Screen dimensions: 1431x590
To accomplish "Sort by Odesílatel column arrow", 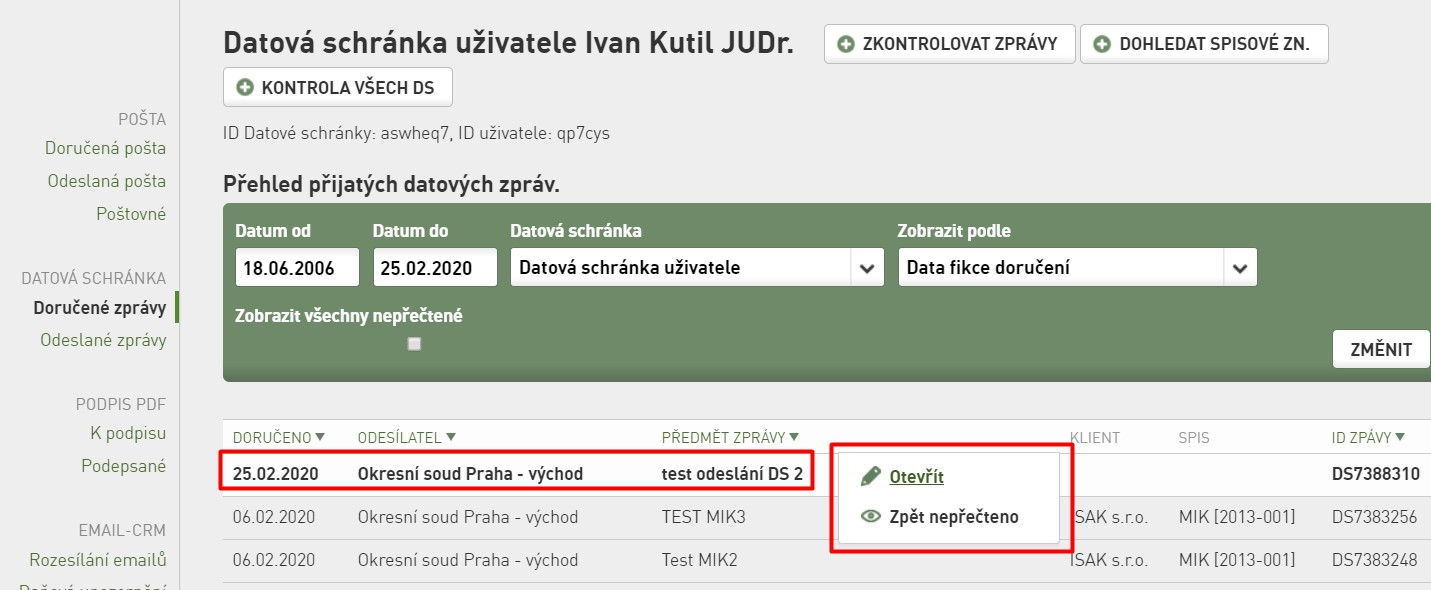I will coord(451,437).
